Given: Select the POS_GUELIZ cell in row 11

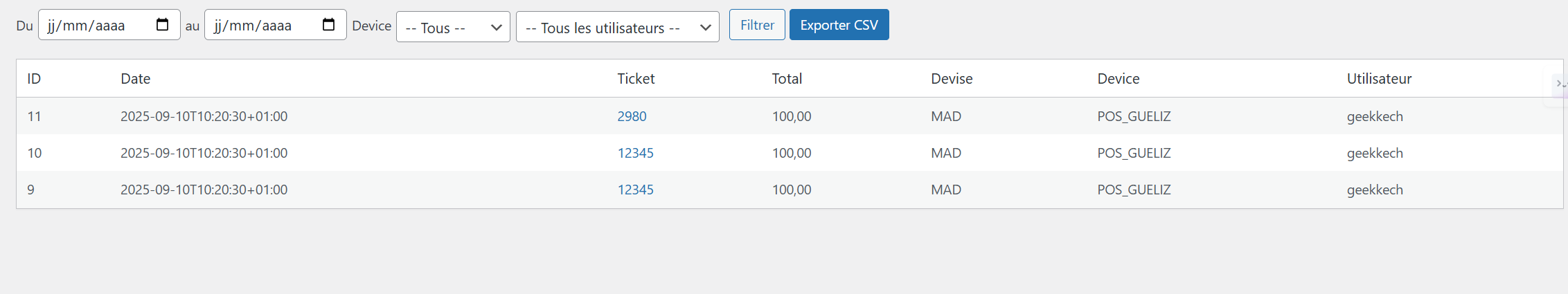Looking at the screenshot, I should 1134,116.
